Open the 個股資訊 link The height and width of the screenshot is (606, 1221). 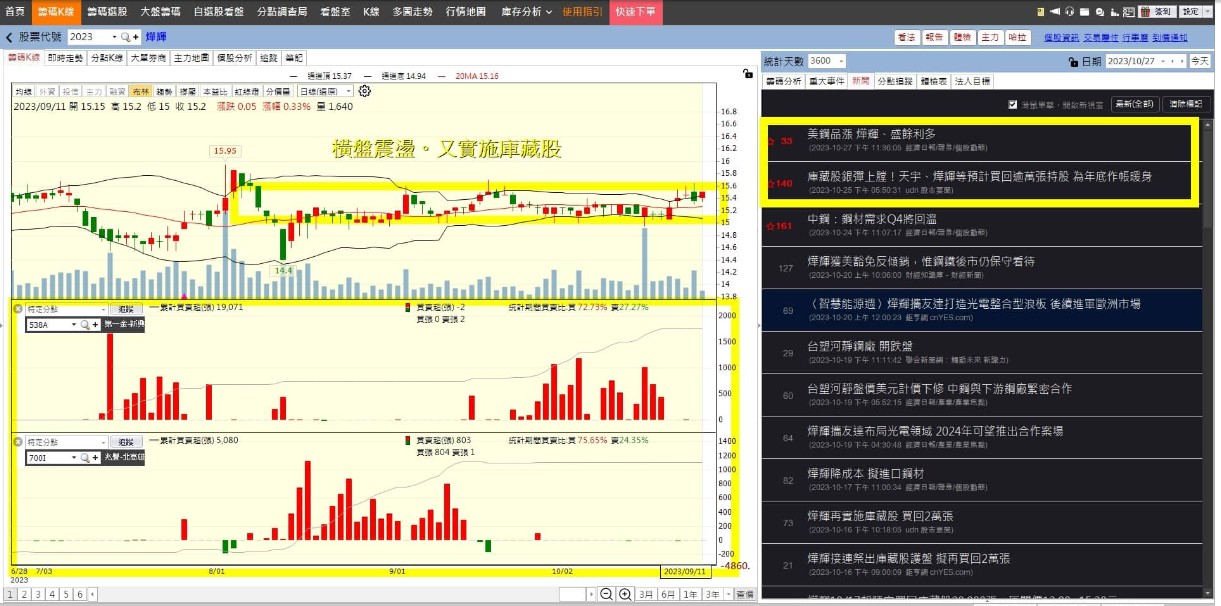click(x=1061, y=37)
